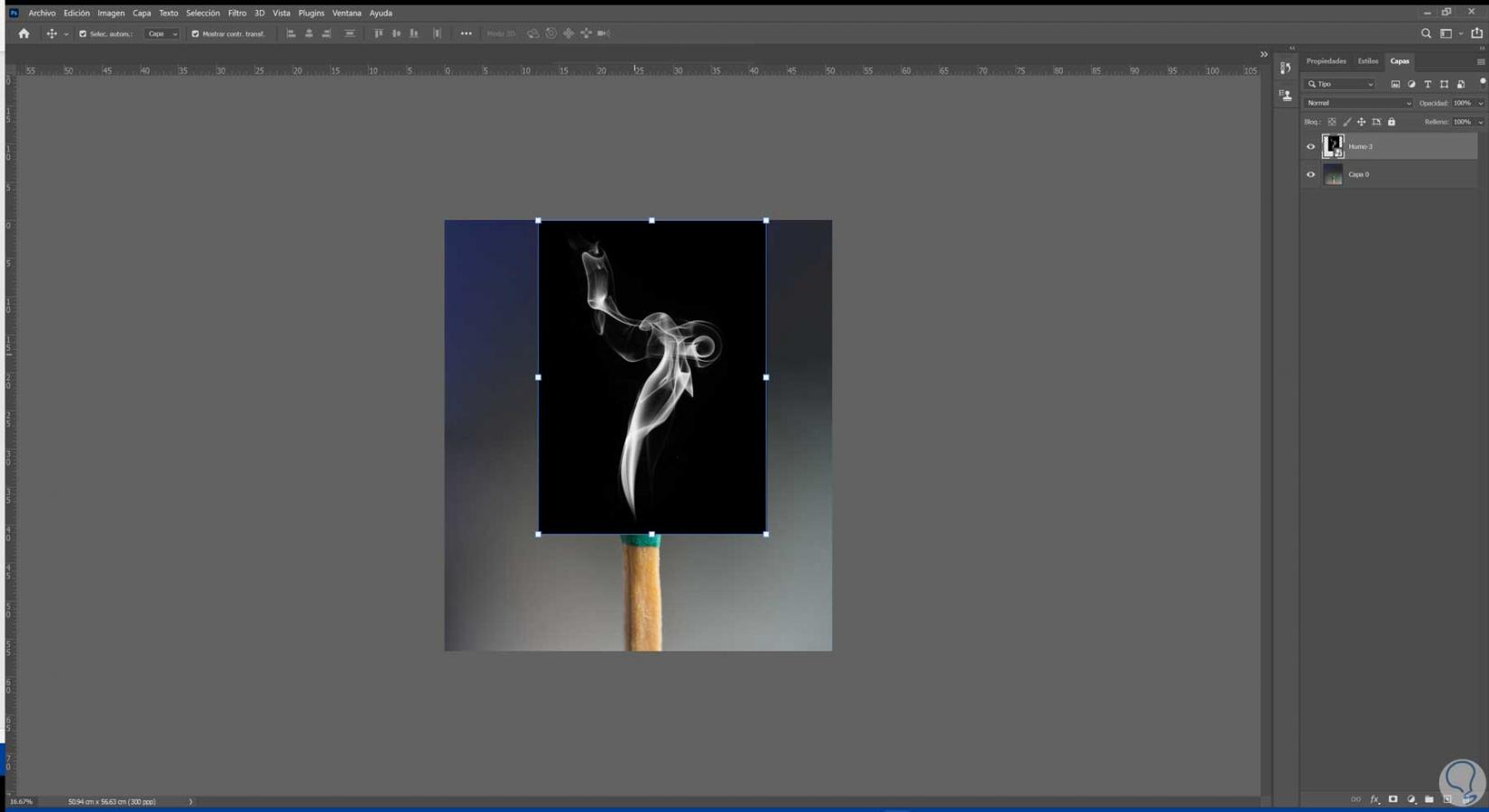Screen dimensions: 1489x812
Task: Open the Capa menu
Action: (x=142, y=13)
